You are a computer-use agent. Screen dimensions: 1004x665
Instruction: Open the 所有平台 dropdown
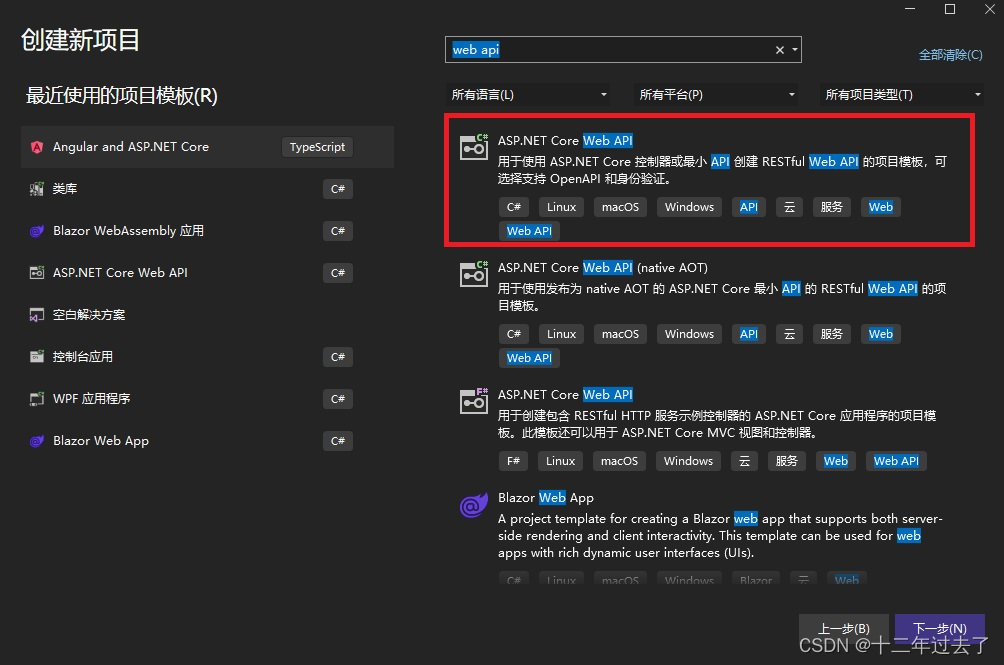pyautogui.click(x=715, y=94)
